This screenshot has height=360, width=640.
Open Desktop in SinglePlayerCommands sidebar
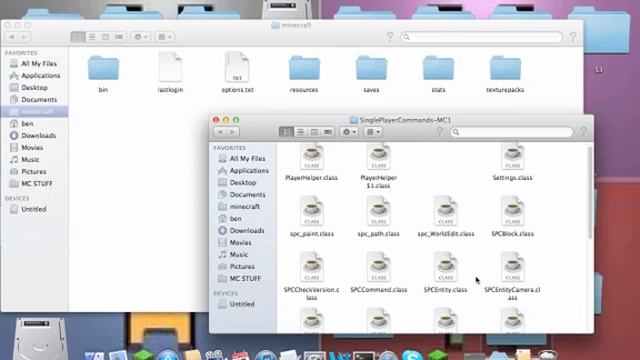click(243, 182)
